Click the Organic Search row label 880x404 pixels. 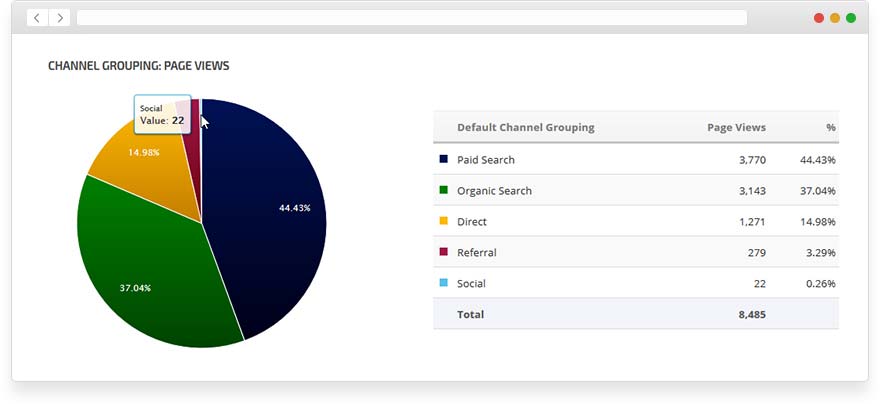pyautogui.click(x=494, y=190)
